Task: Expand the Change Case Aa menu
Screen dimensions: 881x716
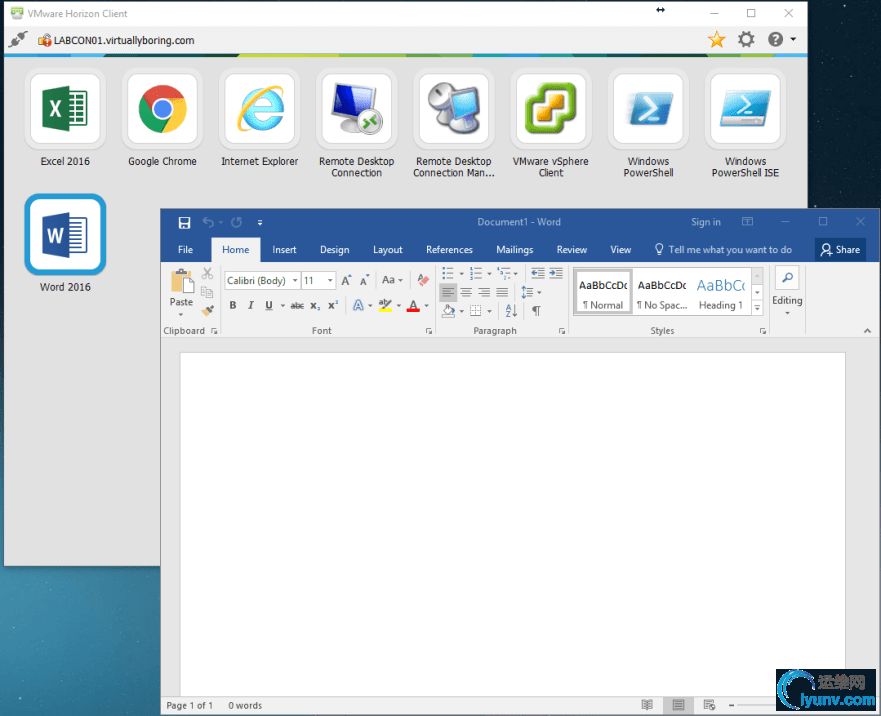Action: tap(392, 280)
